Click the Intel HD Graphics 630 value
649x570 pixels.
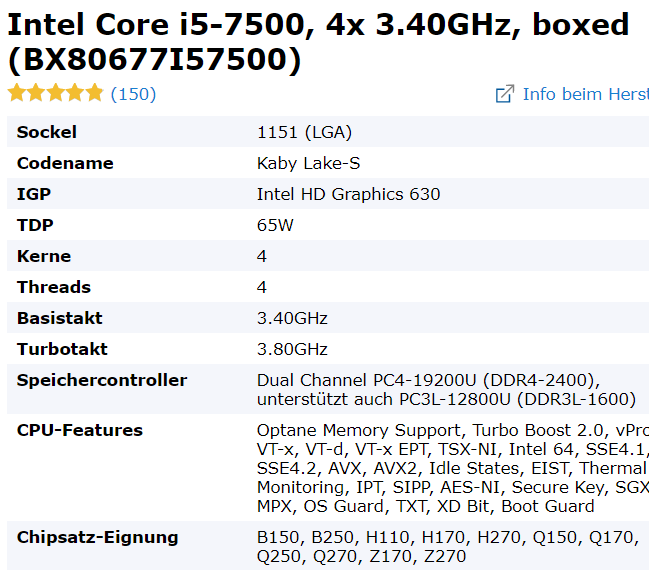pos(348,194)
